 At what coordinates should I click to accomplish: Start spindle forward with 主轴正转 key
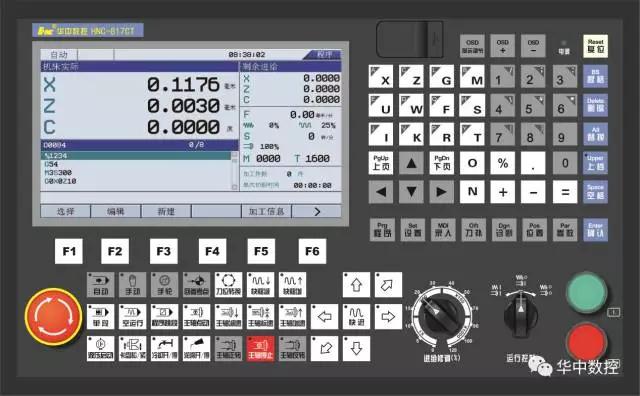click(x=229, y=349)
